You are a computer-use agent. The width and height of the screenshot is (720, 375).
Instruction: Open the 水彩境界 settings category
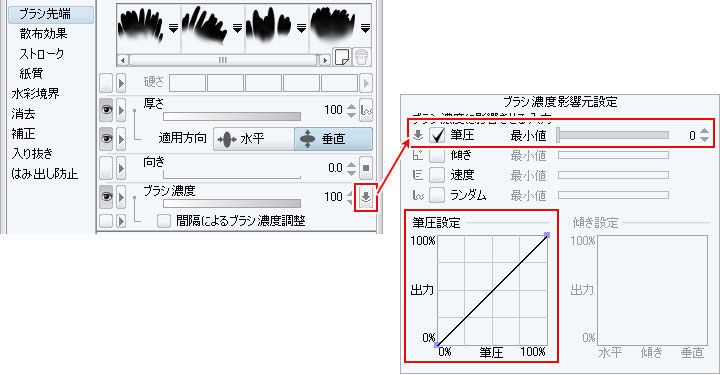(x=35, y=94)
